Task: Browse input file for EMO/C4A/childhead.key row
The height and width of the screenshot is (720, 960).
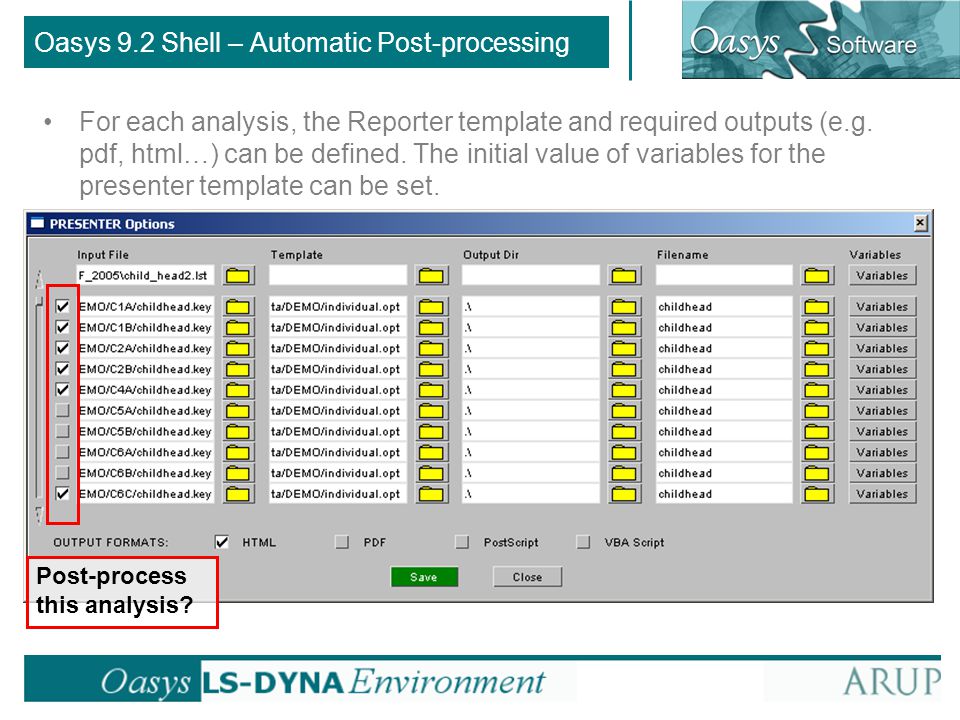Action: (x=238, y=390)
